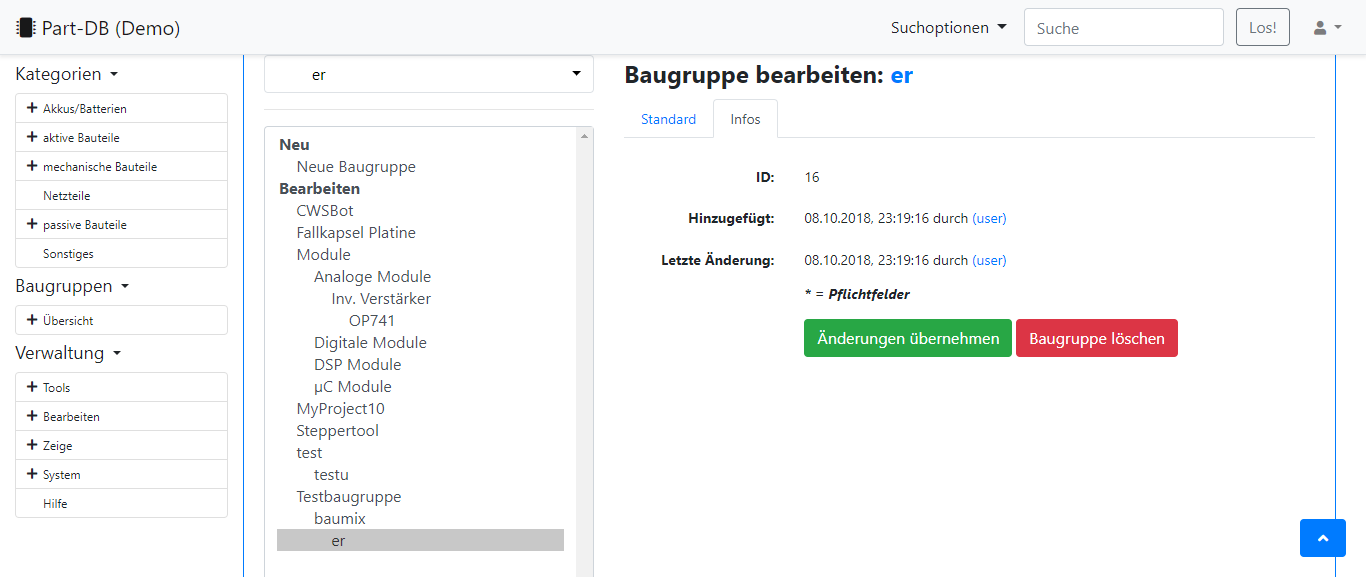Select the Infos tab
The image size is (1366, 577).
coord(745,119)
